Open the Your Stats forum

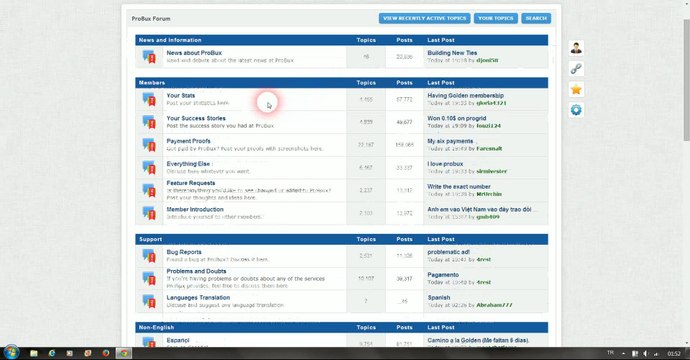180,96
